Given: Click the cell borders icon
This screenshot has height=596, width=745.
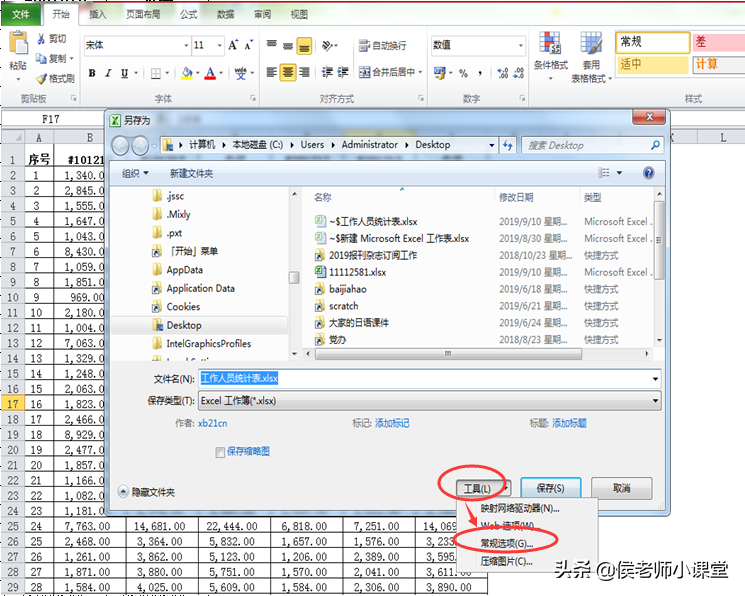Looking at the screenshot, I should click(x=156, y=73).
